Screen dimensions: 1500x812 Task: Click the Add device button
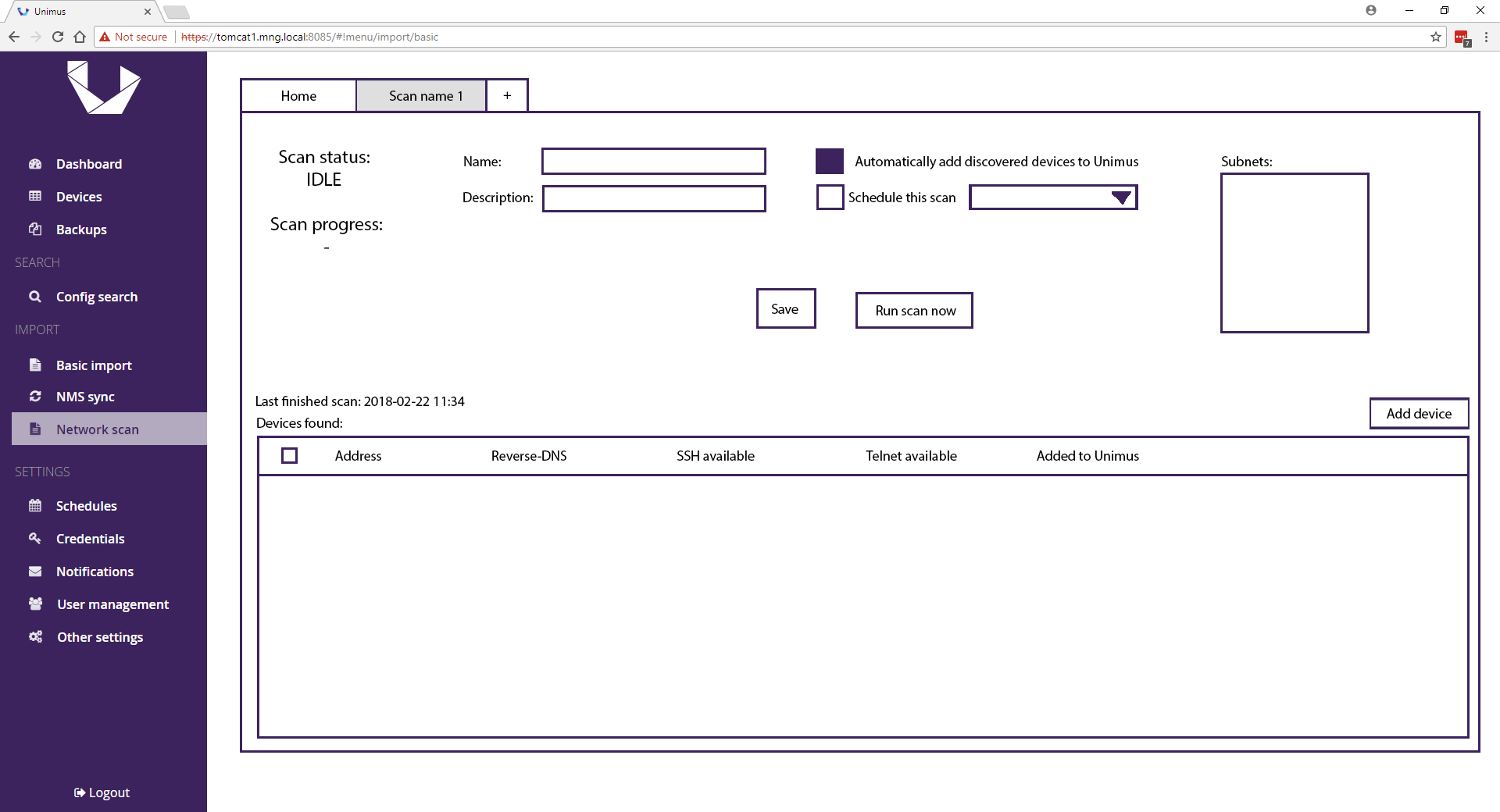click(1419, 413)
